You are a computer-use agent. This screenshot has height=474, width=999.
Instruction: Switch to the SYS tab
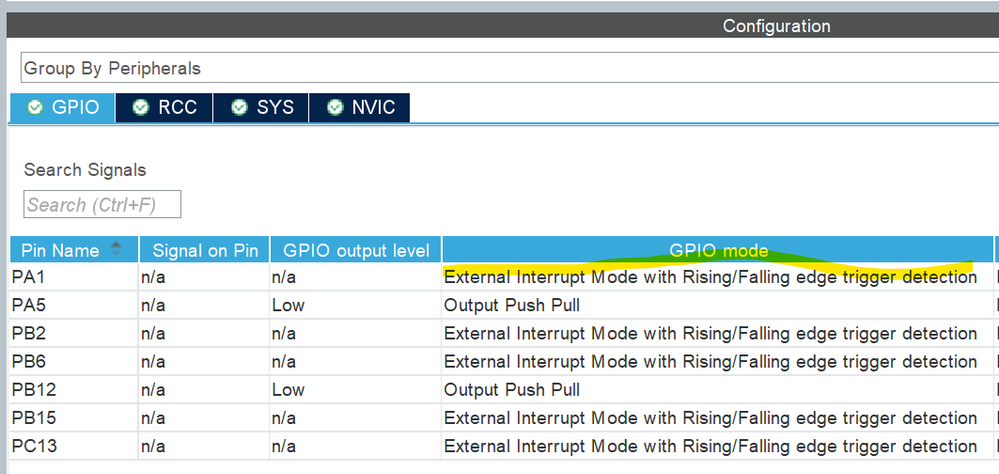(261, 107)
